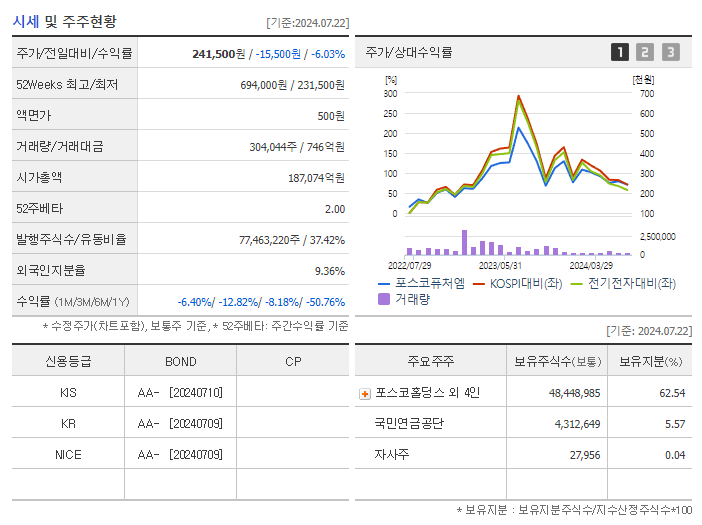Select beta value 2.00
Viewport: 702px width, 525px height.
coord(335,209)
